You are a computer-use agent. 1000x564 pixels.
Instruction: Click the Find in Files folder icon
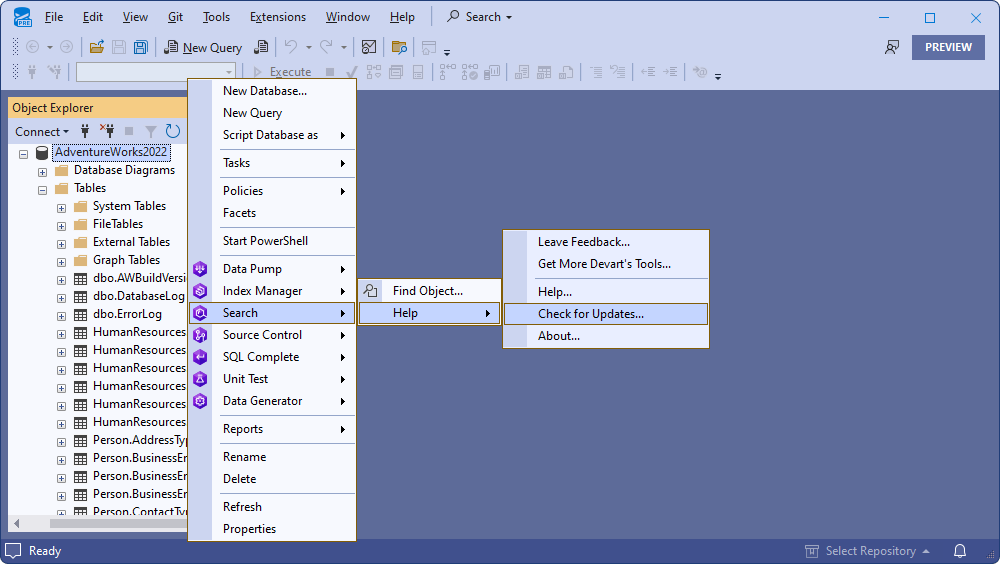pos(399,47)
